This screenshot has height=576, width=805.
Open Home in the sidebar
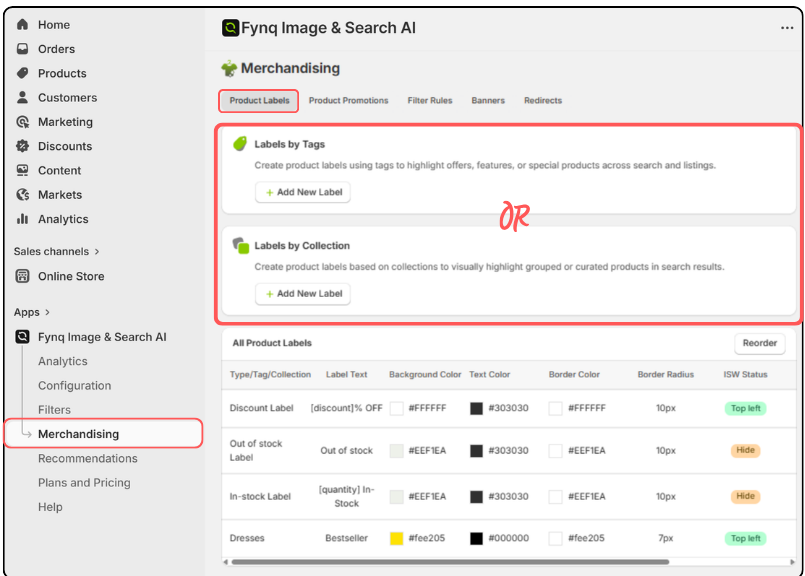tap(54, 25)
